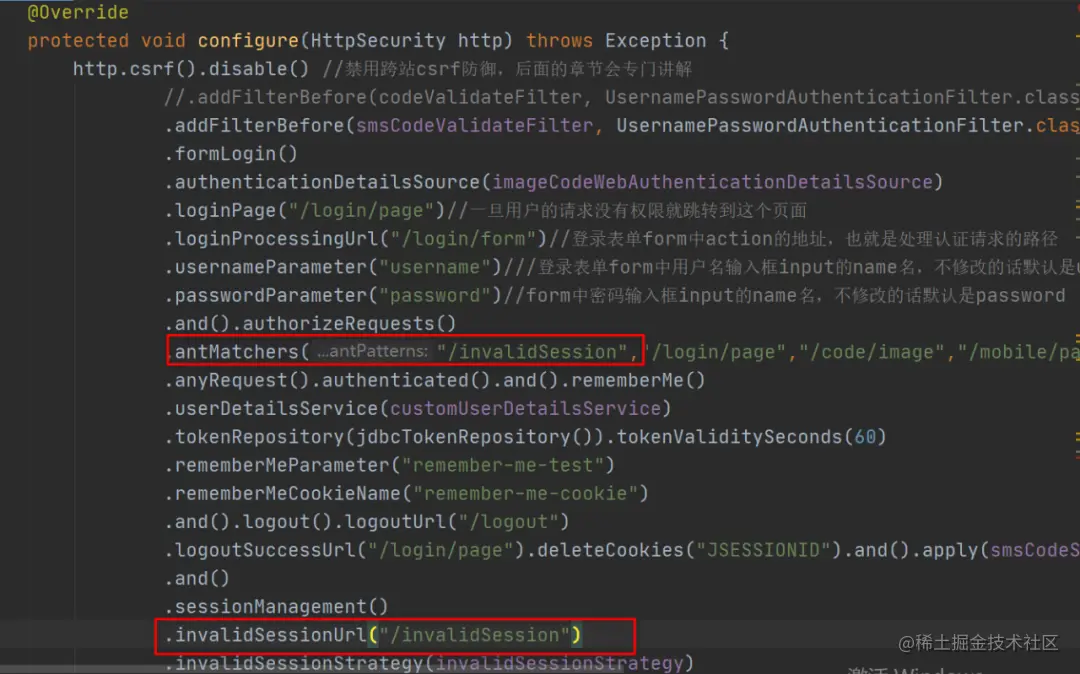Click the .invalidSessionStrategy method name

pos(293,662)
